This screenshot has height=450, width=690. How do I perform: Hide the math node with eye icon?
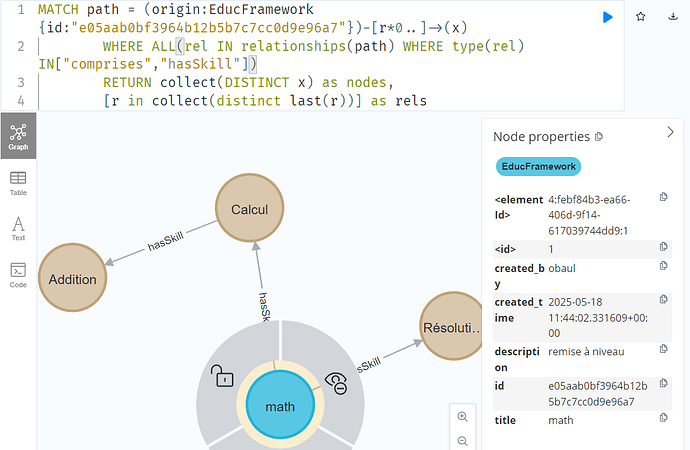pos(337,383)
